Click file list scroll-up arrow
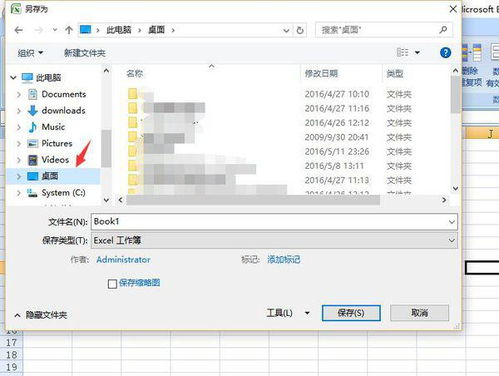 pos(455,71)
